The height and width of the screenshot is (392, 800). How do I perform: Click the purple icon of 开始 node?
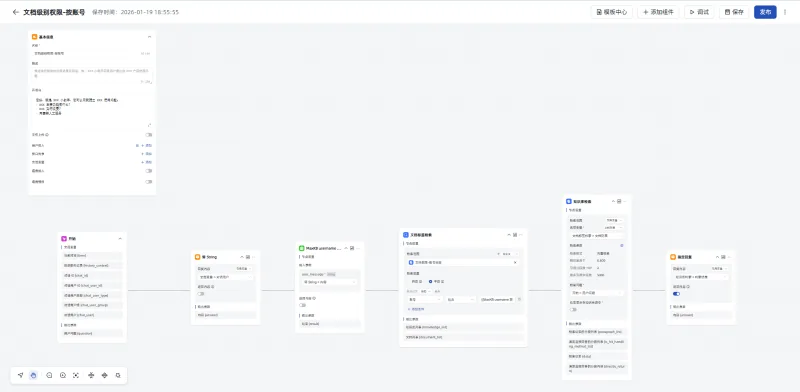coord(64,238)
